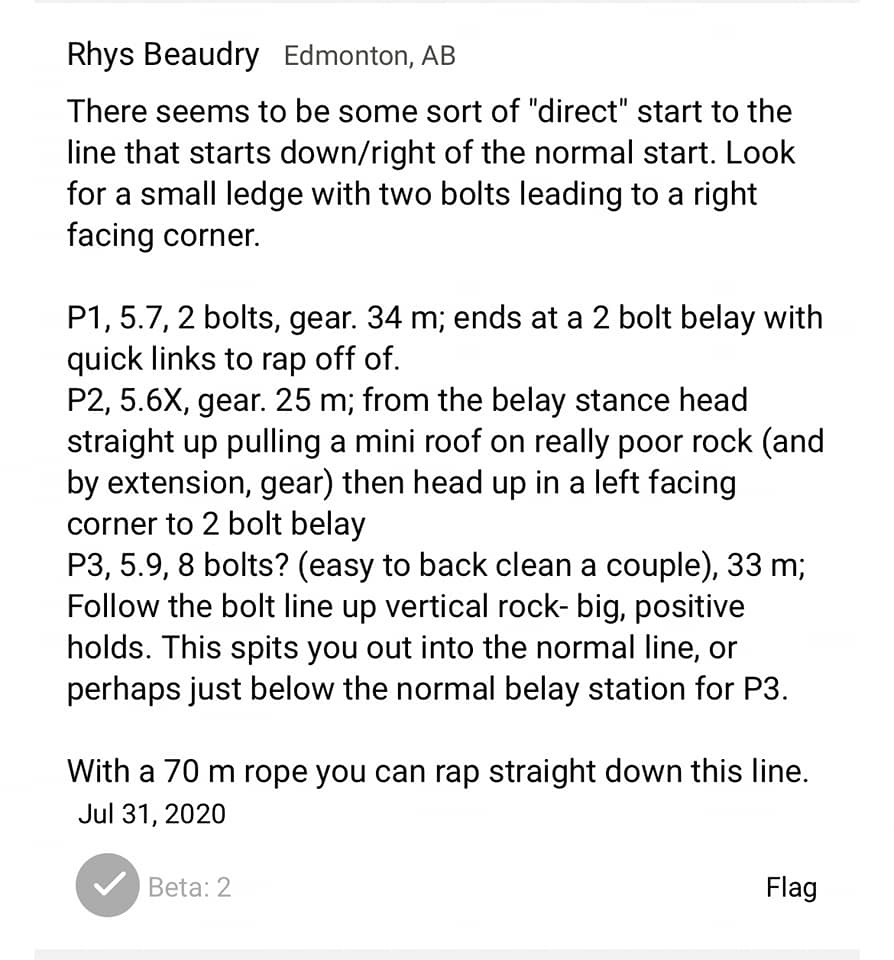This screenshot has width=894, height=960.
Task: Select the P3 pitch label
Action: (87, 565)
